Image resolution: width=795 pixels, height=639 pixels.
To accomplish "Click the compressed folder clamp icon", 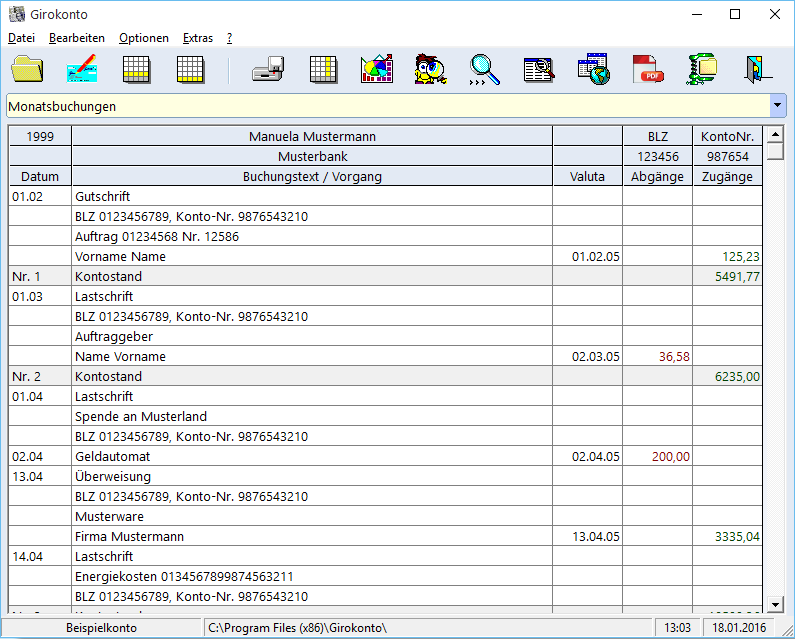I will pyautogui.click(x=702, y=69).
